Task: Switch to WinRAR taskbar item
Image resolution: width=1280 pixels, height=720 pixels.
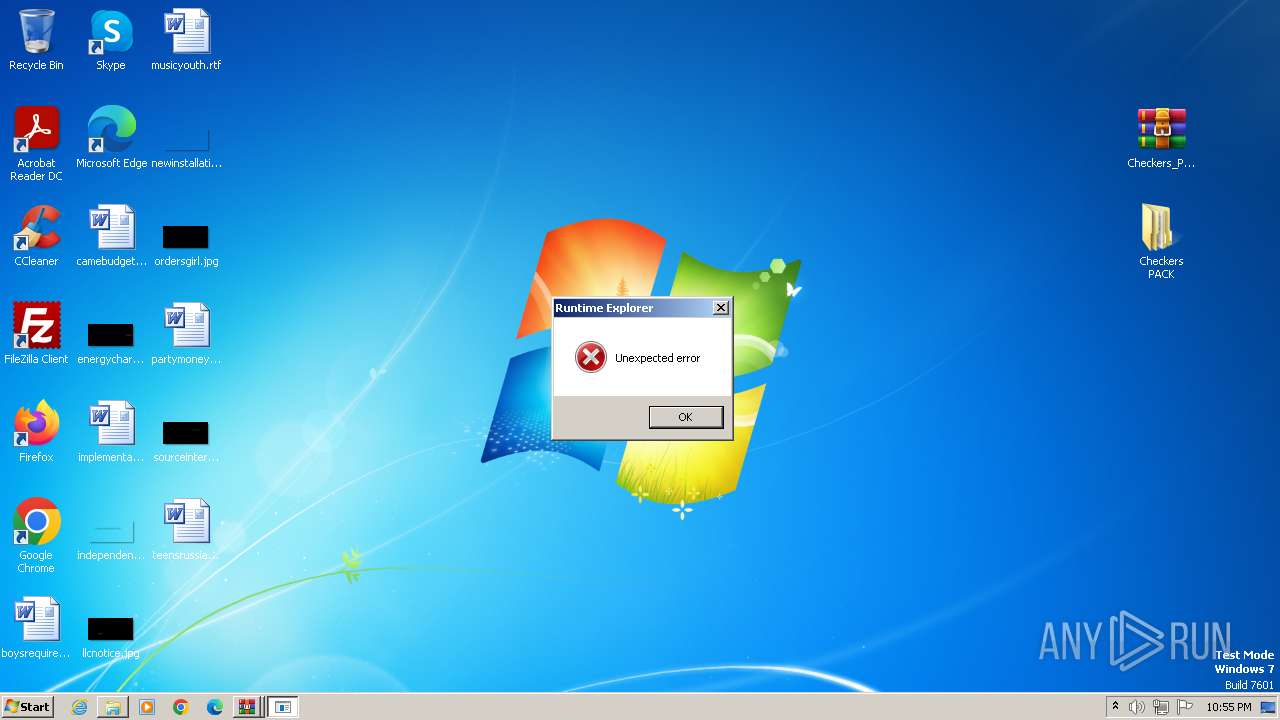Action: (x=246, y=707)
